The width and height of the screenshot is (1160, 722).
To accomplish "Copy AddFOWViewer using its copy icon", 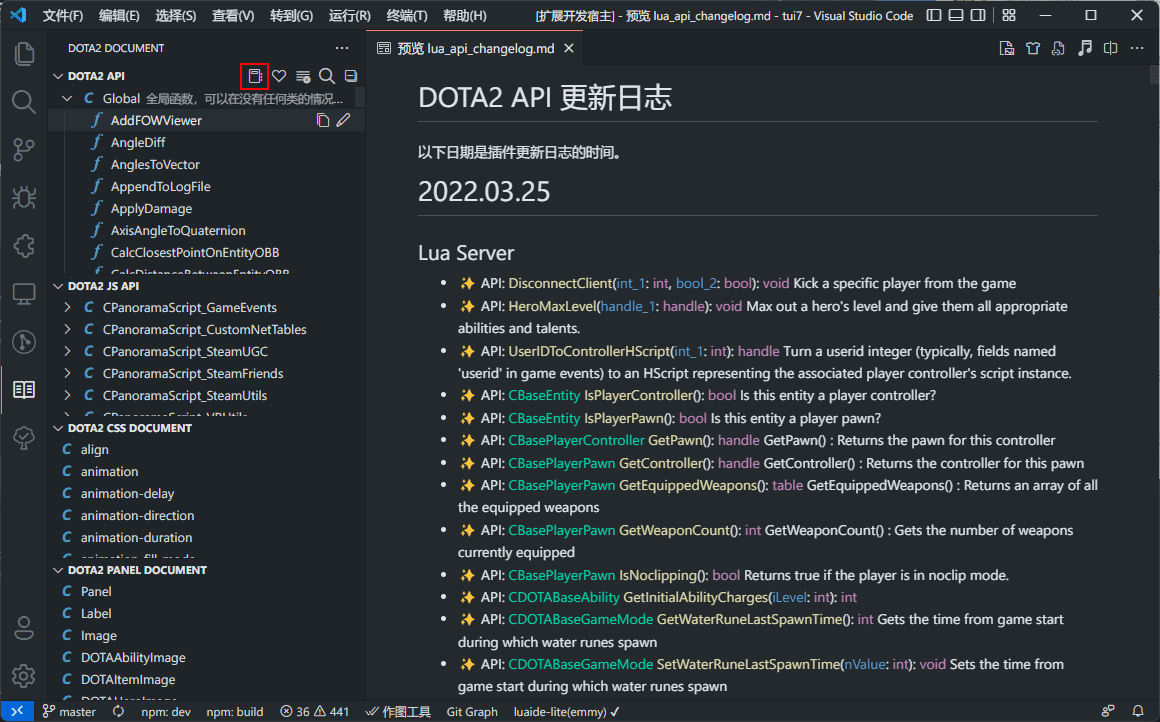I will 323,121.
